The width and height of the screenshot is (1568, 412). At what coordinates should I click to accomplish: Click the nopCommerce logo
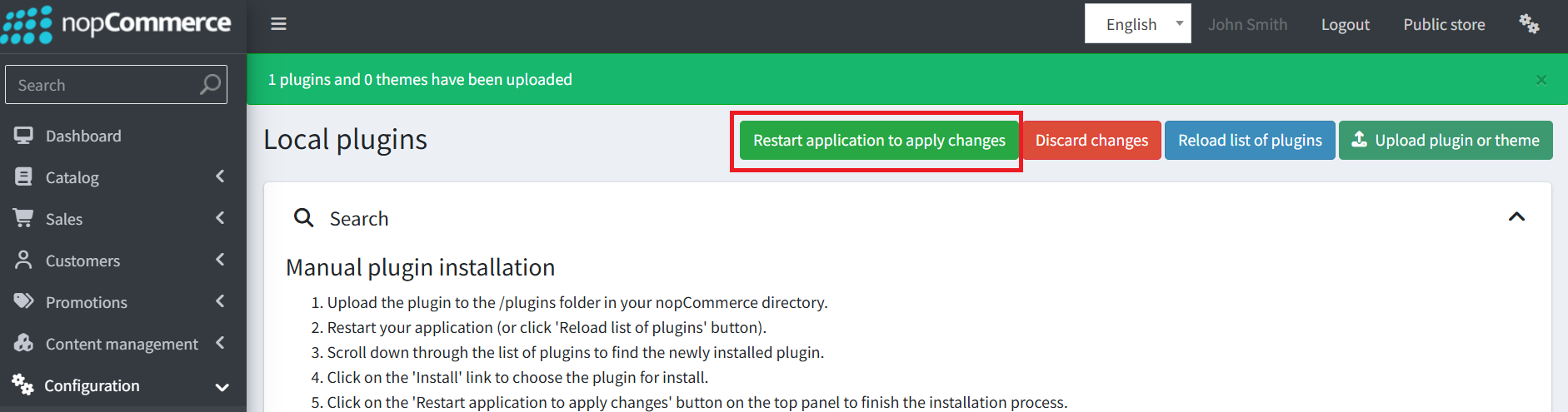click(x=116, y=24)
